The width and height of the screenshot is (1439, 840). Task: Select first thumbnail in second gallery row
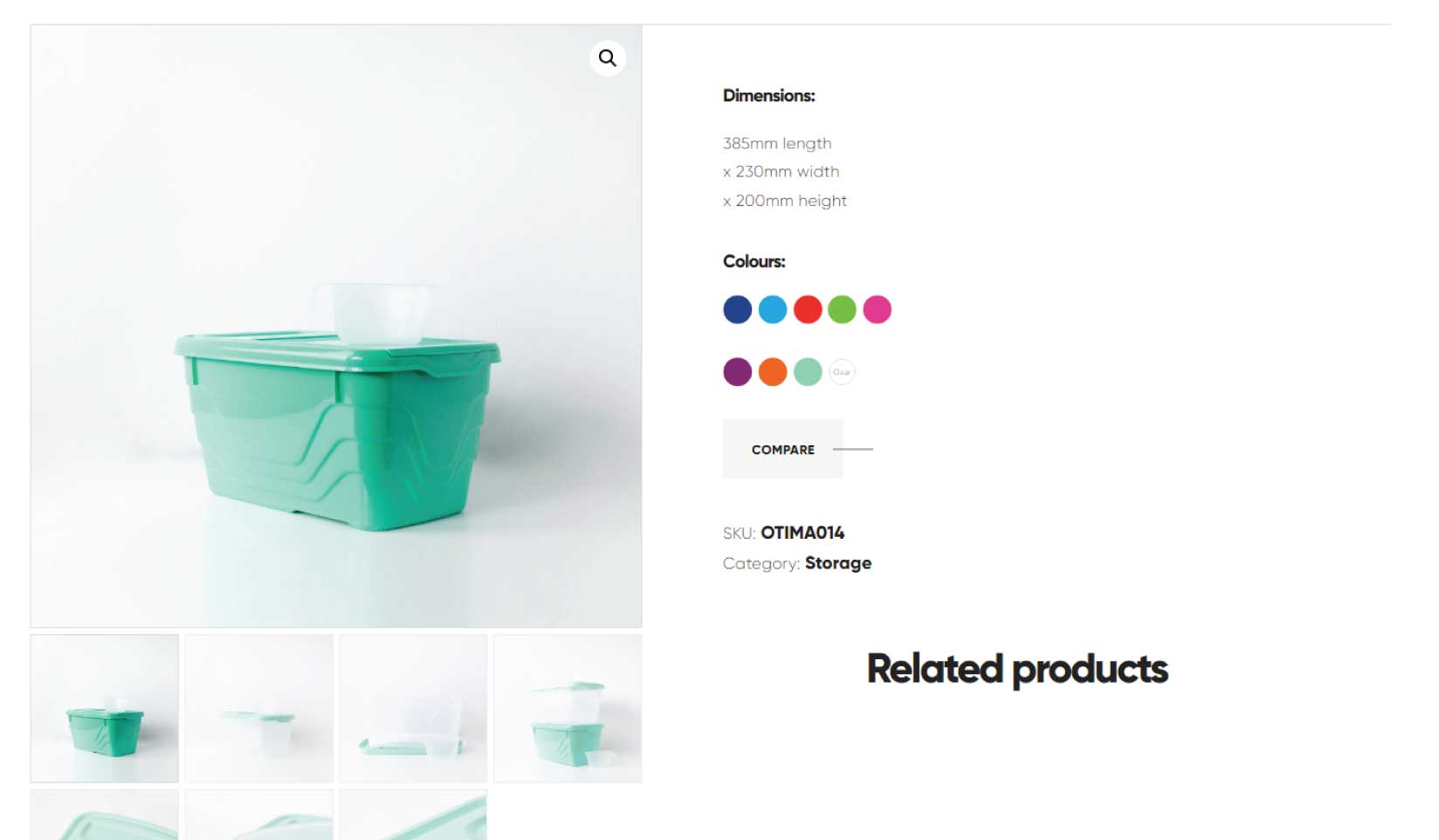click(x=104, y=815)
